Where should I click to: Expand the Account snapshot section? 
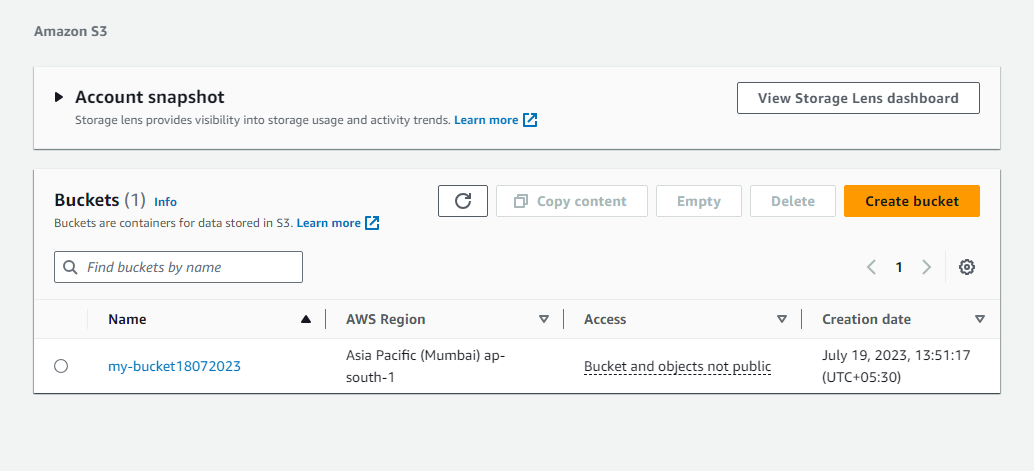(59, 98)
